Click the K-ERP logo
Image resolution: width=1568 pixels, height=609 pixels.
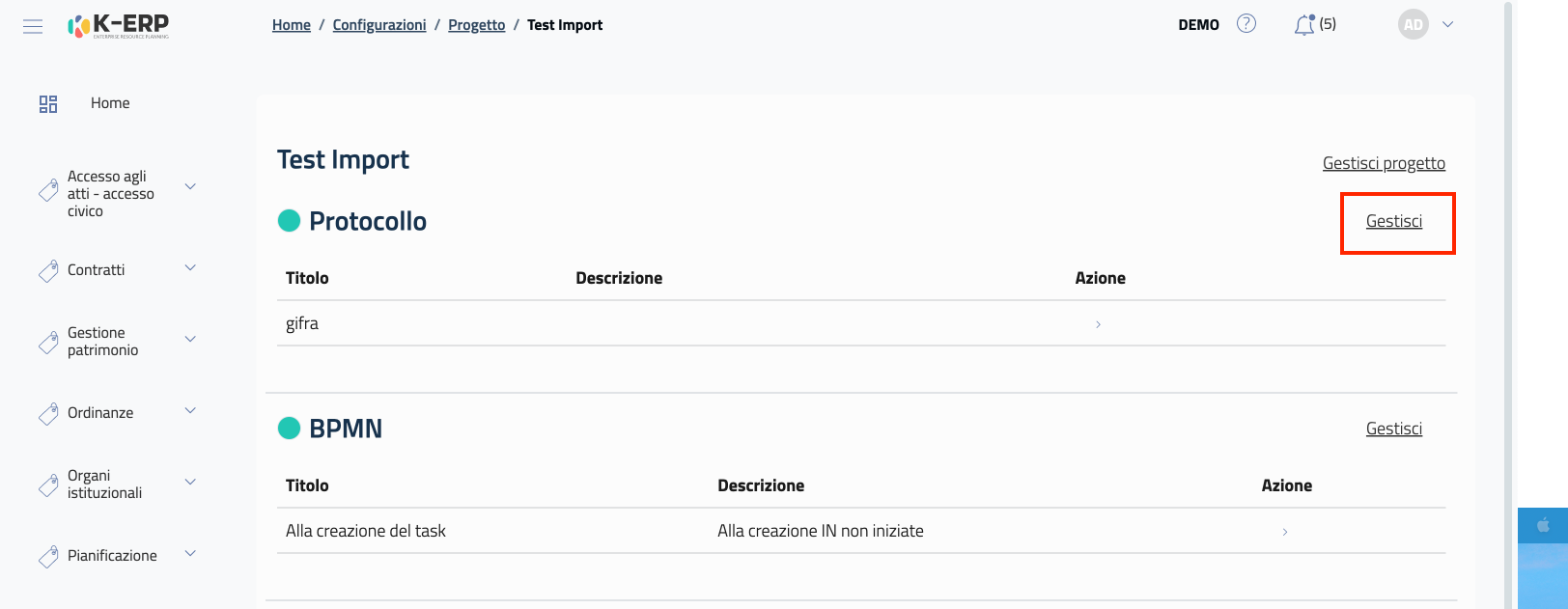tap(119, 26)
